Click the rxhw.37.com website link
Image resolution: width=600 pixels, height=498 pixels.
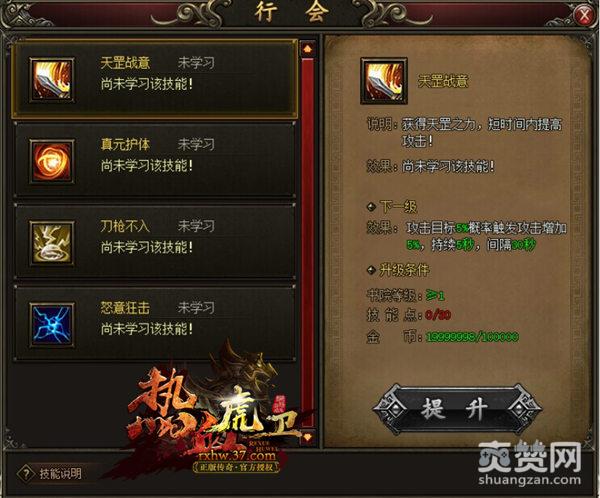click(x=237, y=456)
